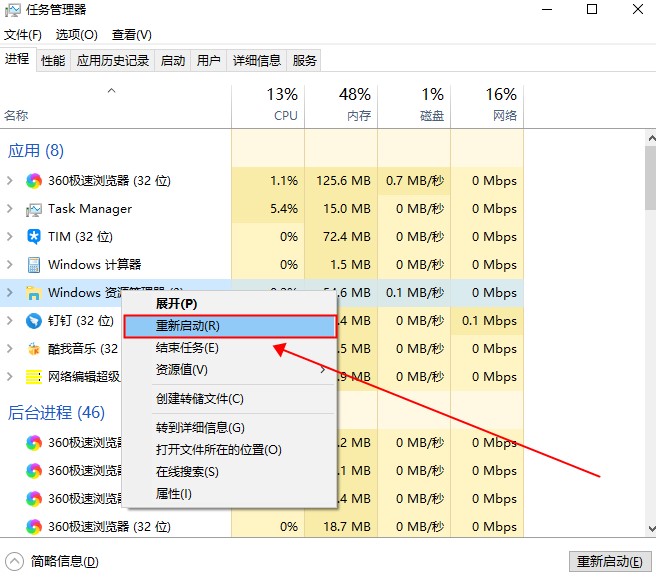
Task: Sort by the CPU column header
Action: coord(285,104)
